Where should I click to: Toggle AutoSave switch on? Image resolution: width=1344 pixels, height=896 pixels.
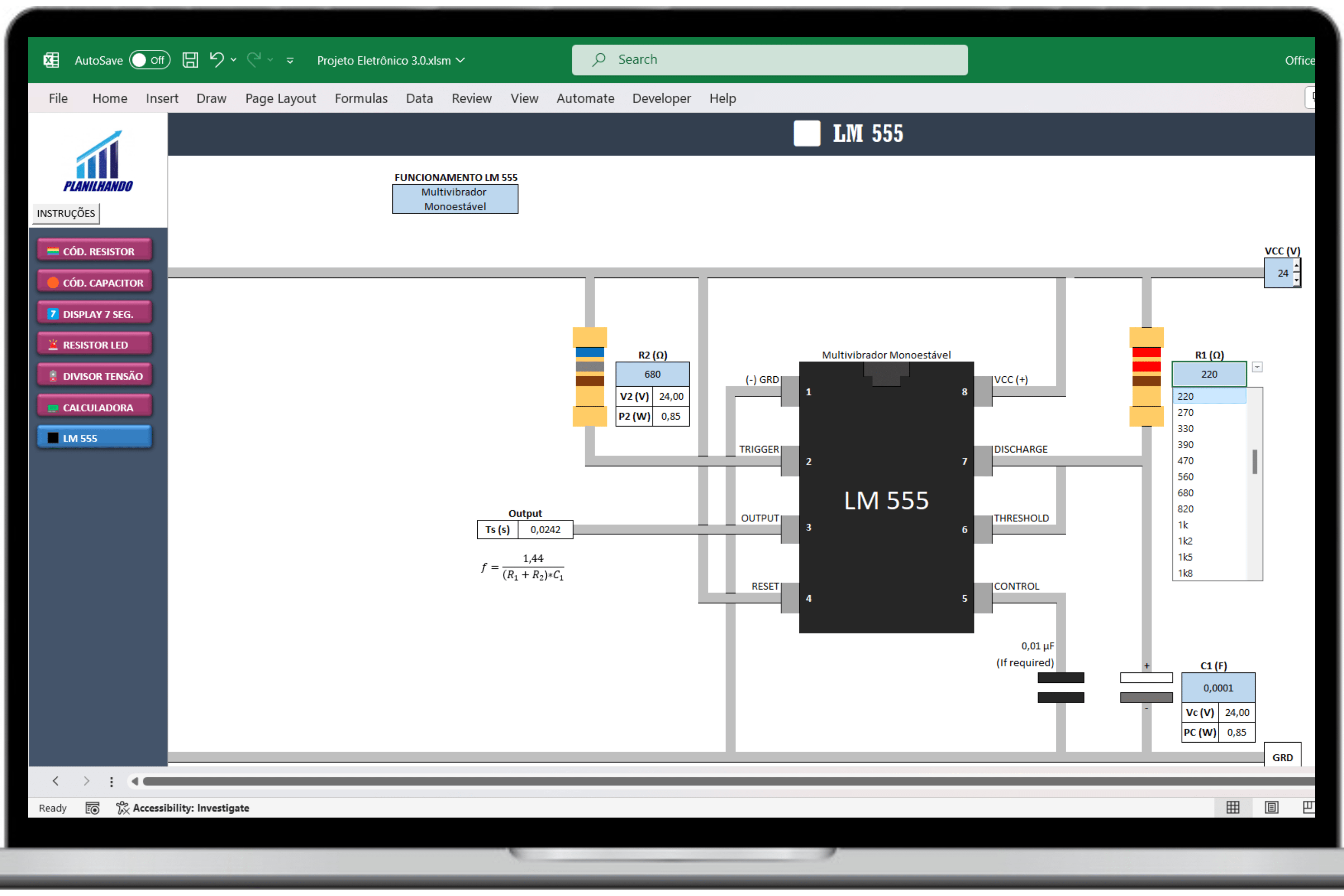click(x=150, y=60)
